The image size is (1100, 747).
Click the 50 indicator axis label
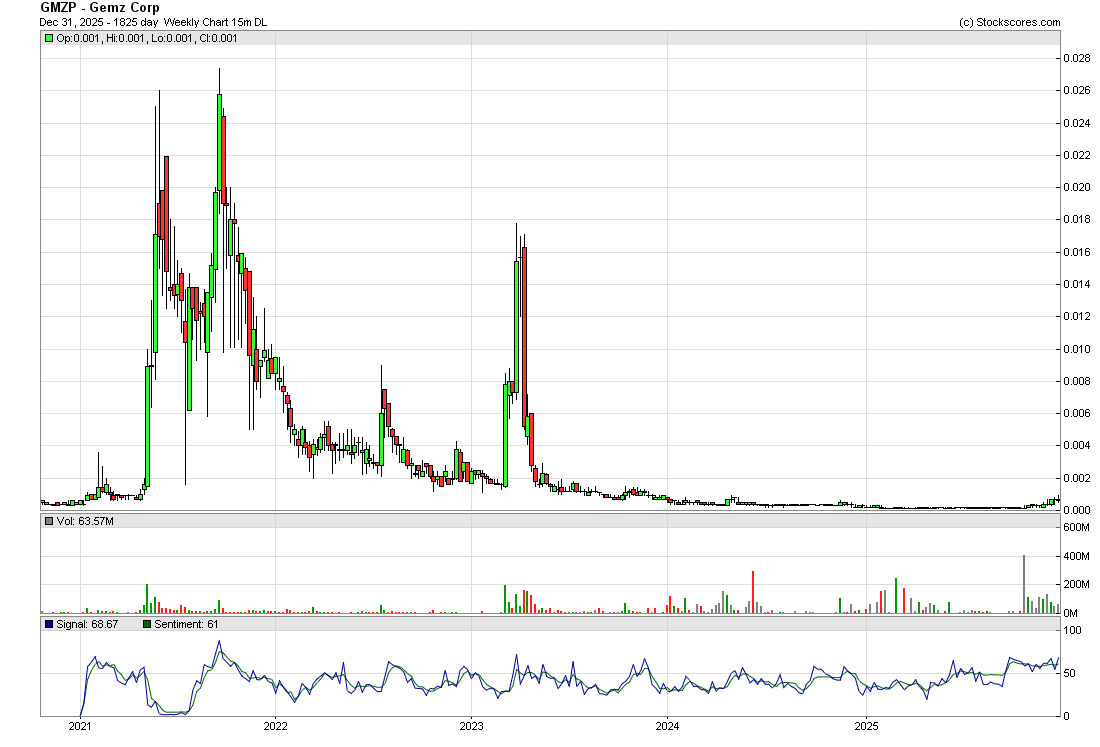pyautogui.click(x=1070, y=673)
